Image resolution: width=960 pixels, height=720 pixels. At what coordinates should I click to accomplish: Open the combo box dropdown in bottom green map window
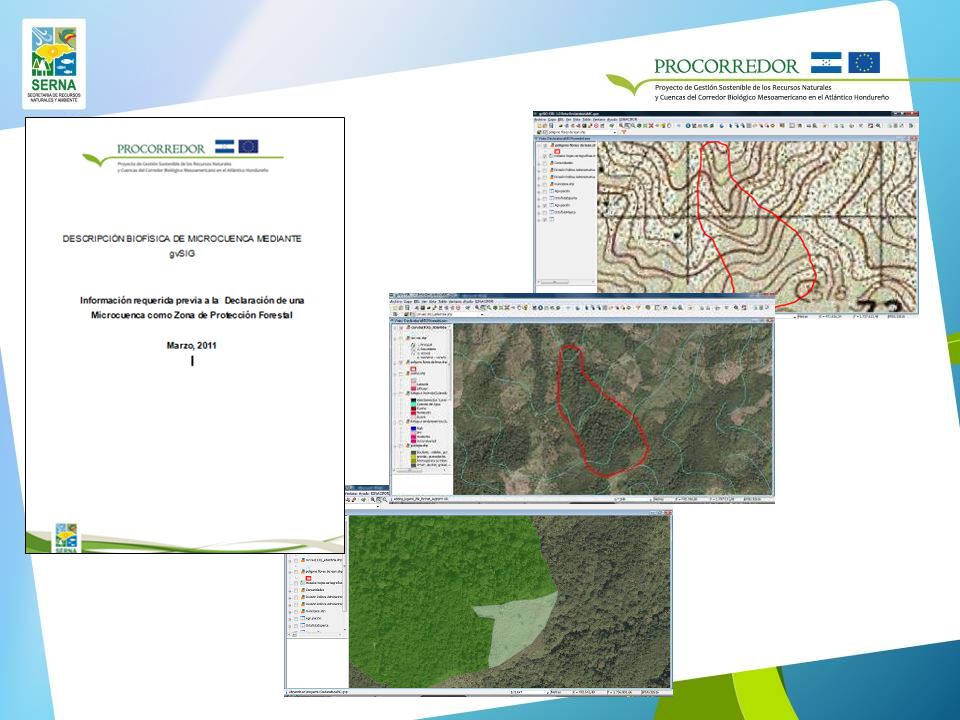[x=378, y=506]
